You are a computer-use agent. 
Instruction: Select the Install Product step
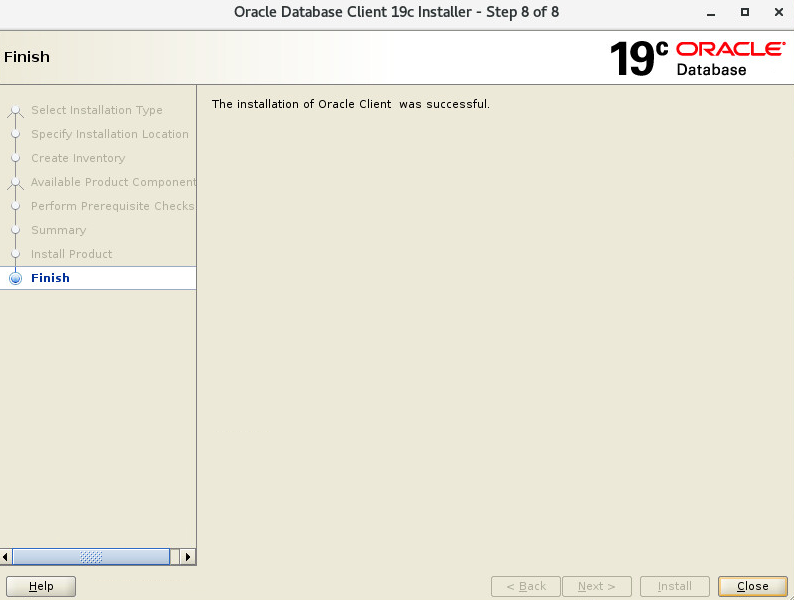pos(71,254)
